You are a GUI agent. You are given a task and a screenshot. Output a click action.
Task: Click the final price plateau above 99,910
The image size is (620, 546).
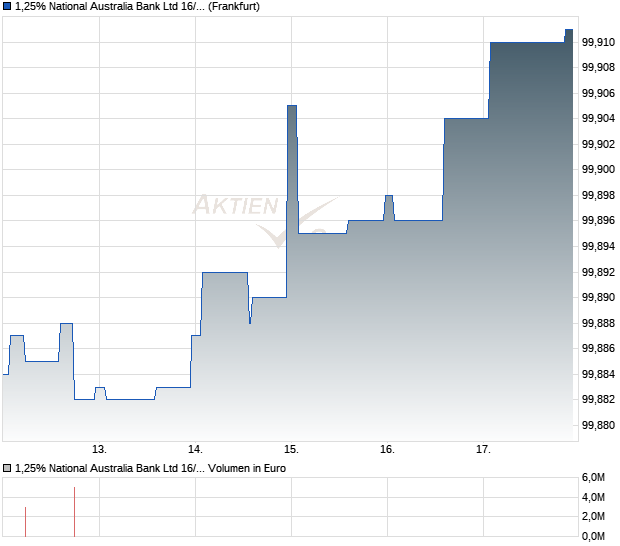(569, 30)
